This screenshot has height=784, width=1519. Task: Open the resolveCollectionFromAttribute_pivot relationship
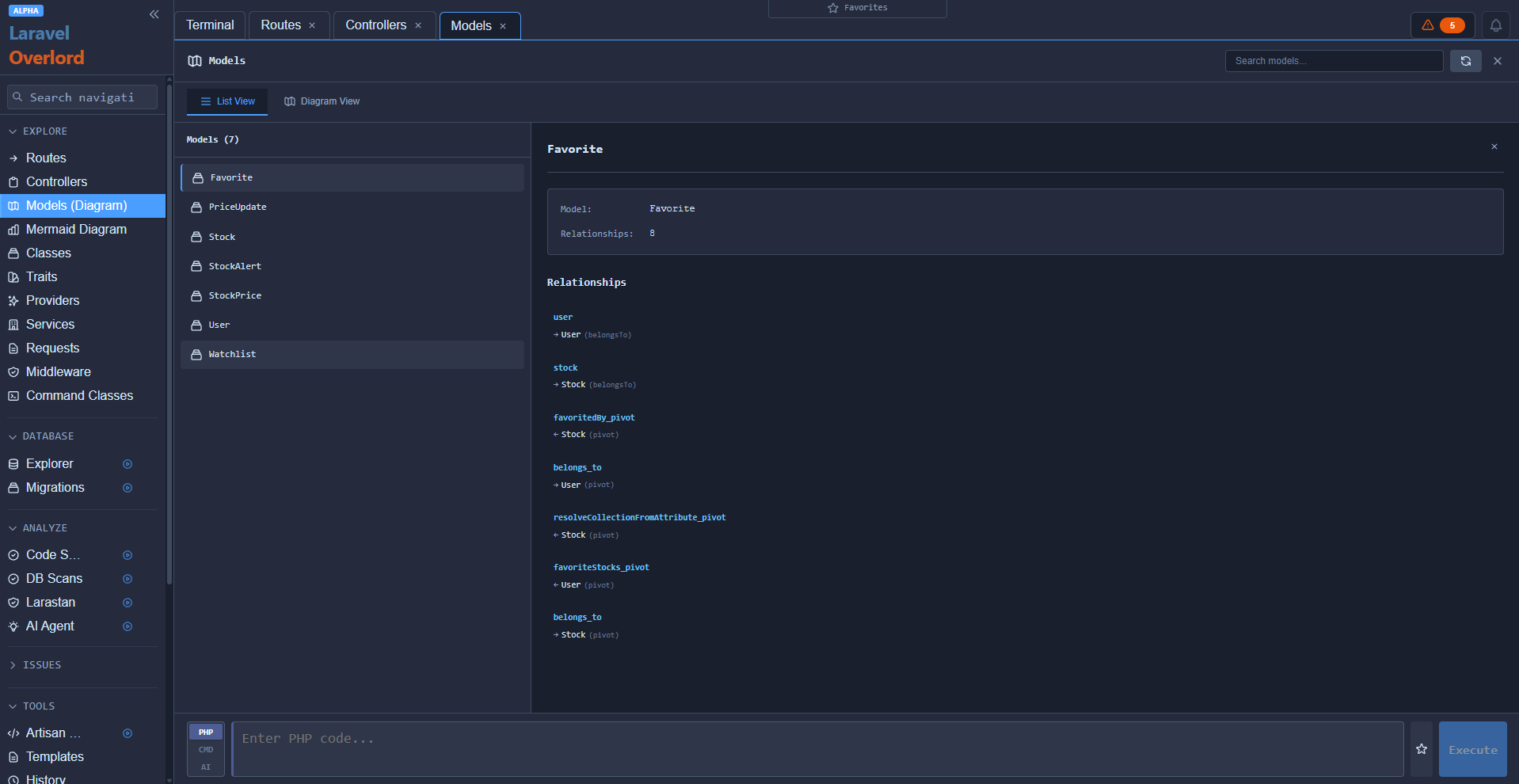[639, 517]
